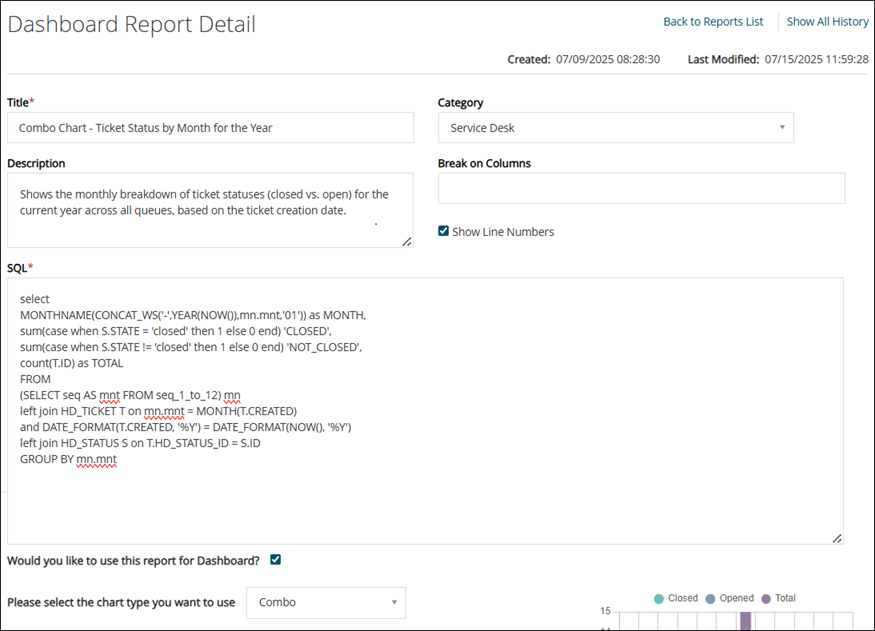Toggle the Show Line Numbers checkbox
The width and height of the screenshot is (875, 631).
click(x=444, y=232)
